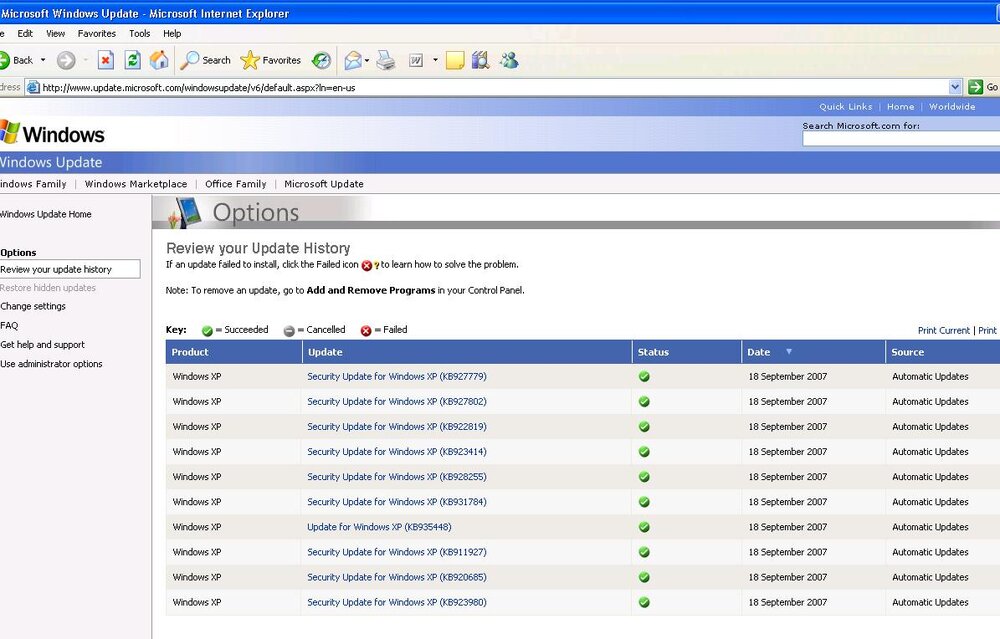This screenshot has height=639, width=1000.
Task: Click the Worldwide link
Action: [952, 107]
